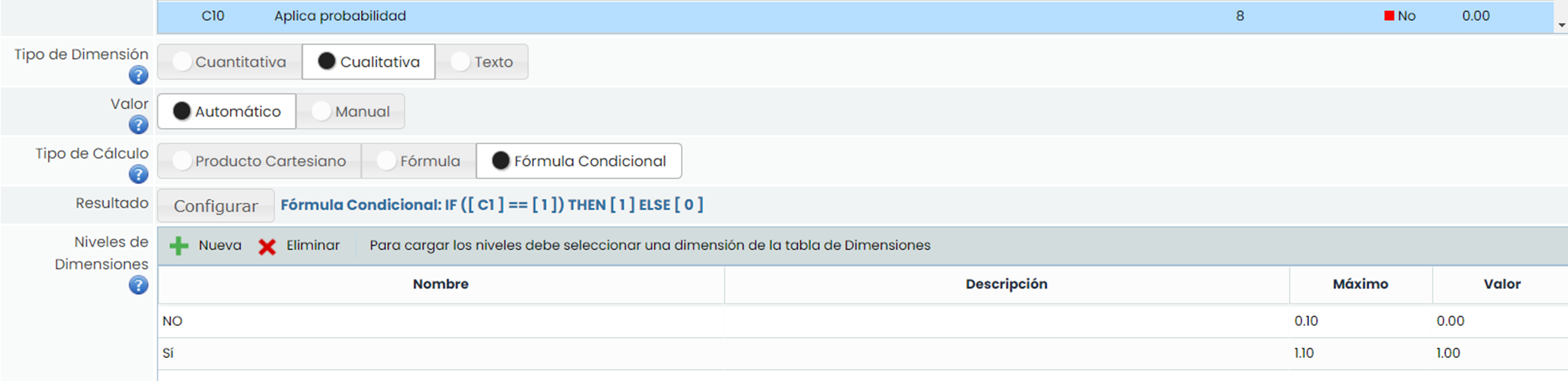The image size is (1568, 381).
Task: Sort levels by the Máximo column header
Action: click(x=1360, y=285)
